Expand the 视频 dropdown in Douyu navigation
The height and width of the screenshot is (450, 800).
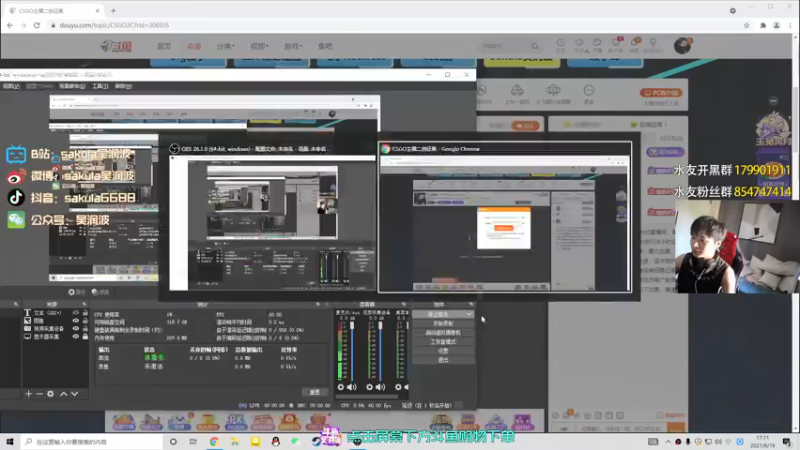(x=259, y=46)
